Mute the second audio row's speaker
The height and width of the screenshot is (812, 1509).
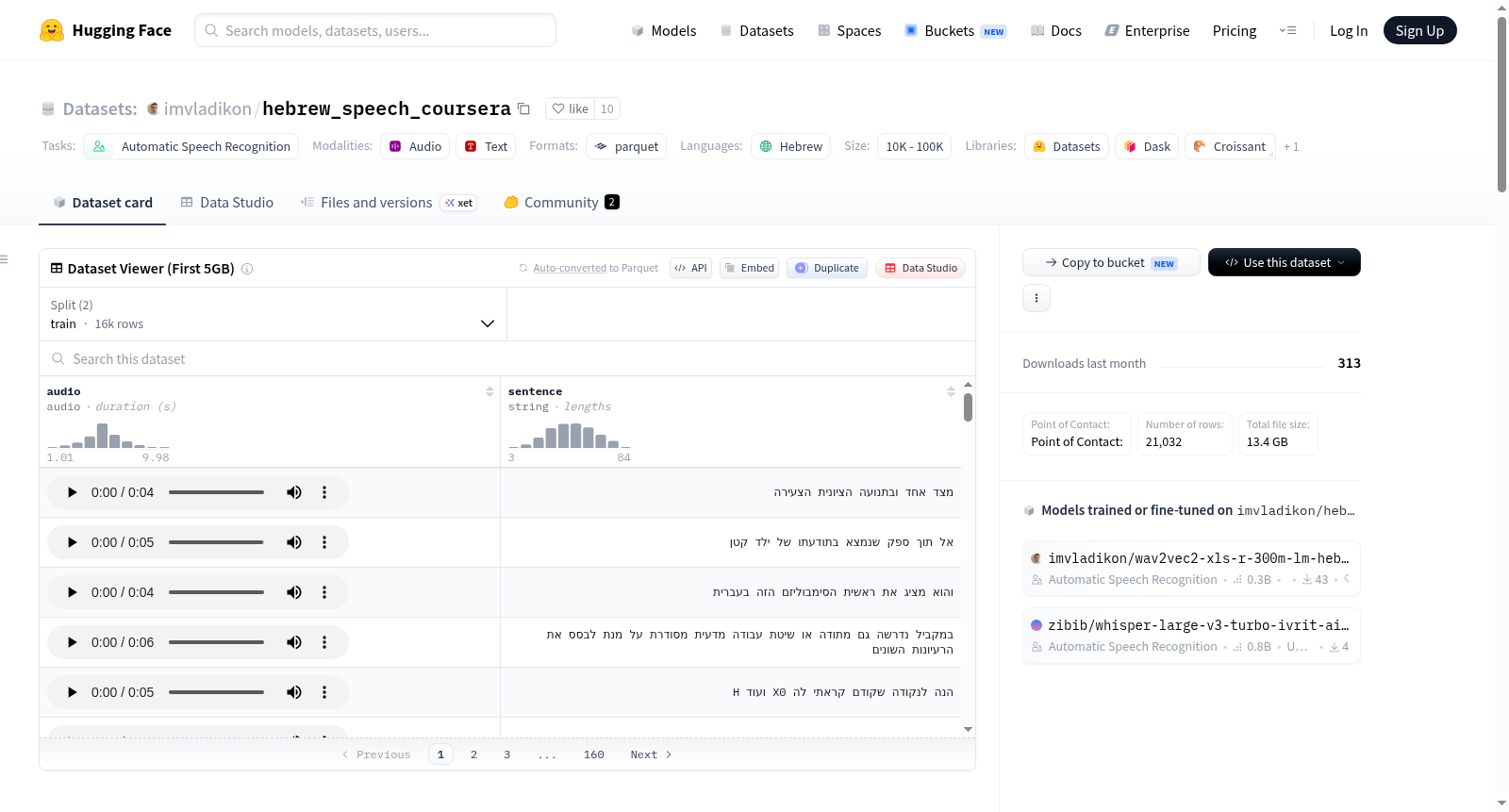pos(294,542)
